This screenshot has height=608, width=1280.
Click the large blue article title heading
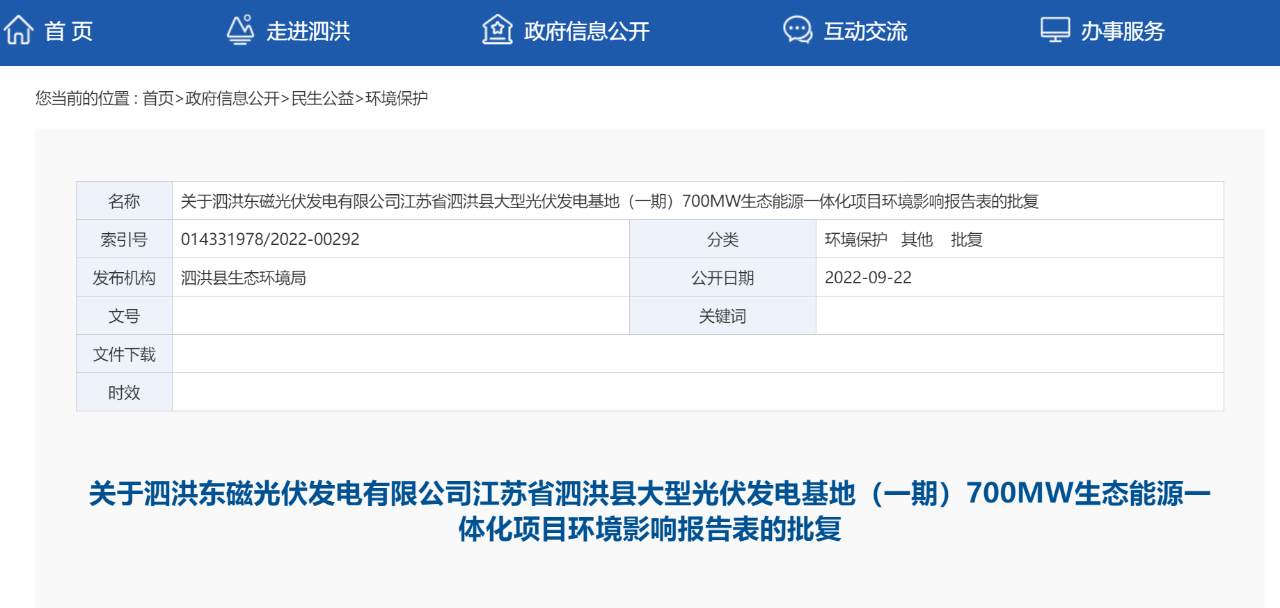point(650,511)
